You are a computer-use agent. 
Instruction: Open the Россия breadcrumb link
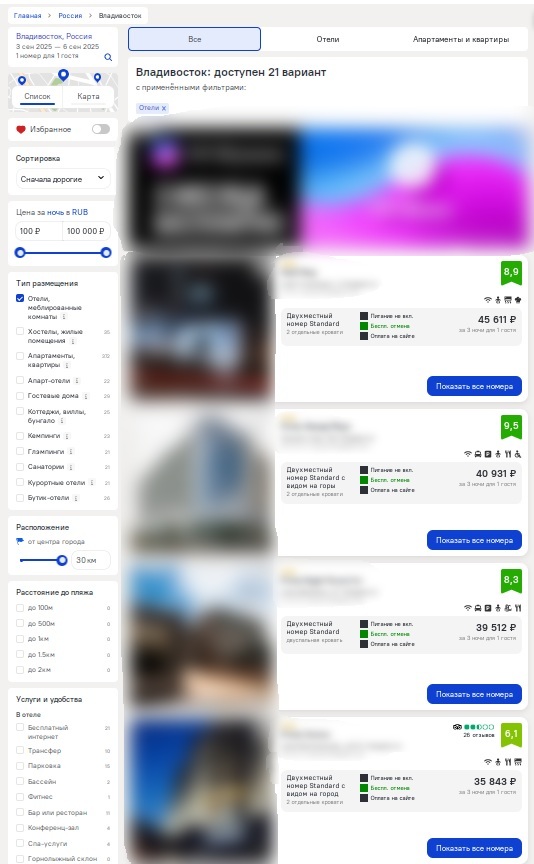coord(70,15)
